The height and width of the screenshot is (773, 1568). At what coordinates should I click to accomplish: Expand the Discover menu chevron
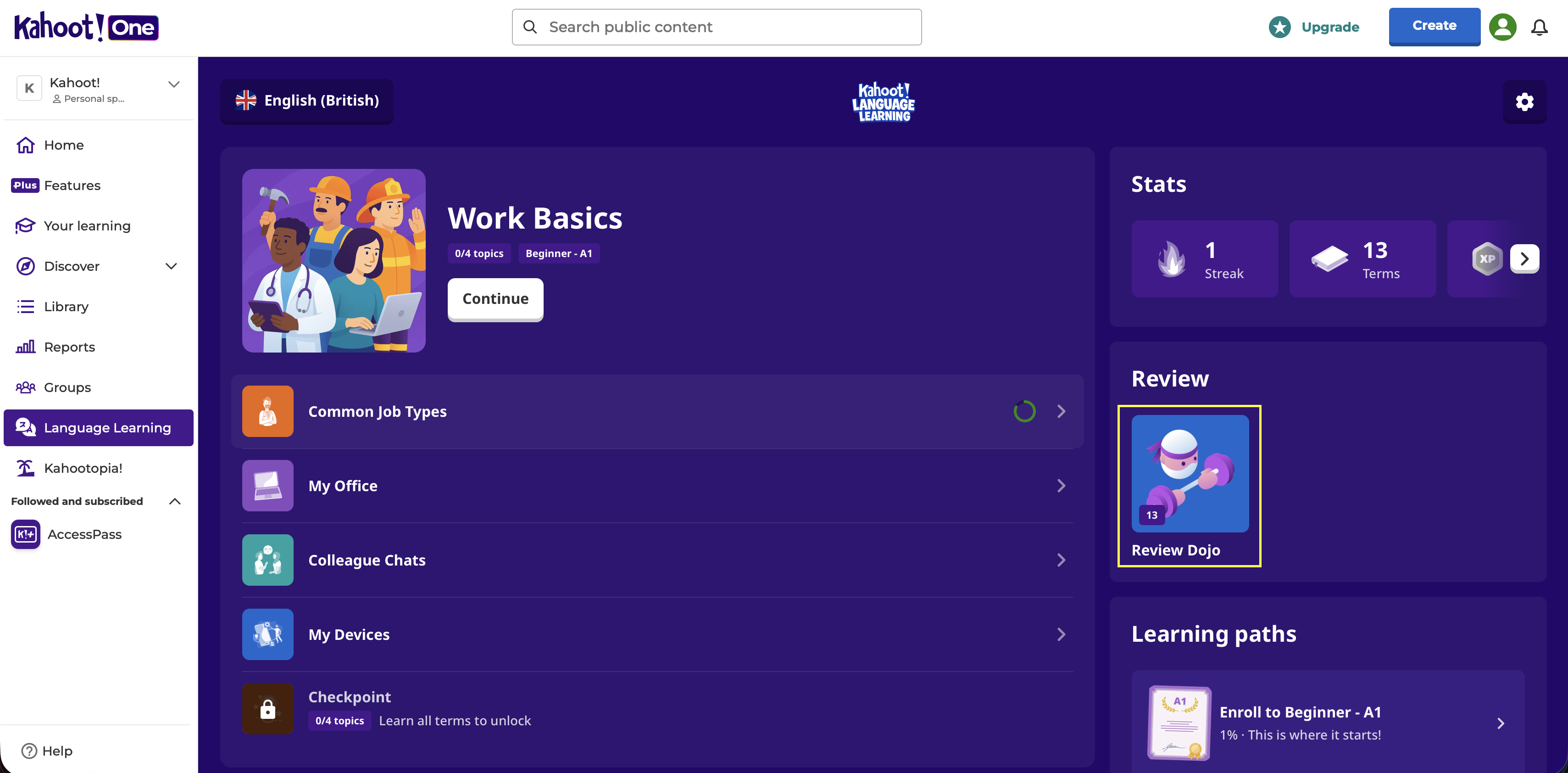click(x=172, y=266)
